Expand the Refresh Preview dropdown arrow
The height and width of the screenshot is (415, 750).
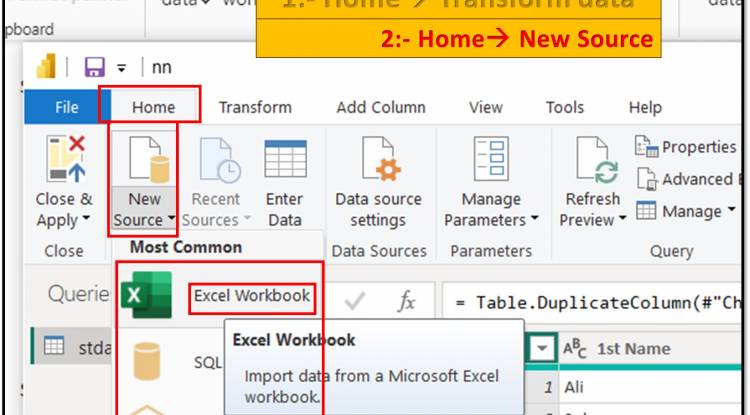(622, 218)
